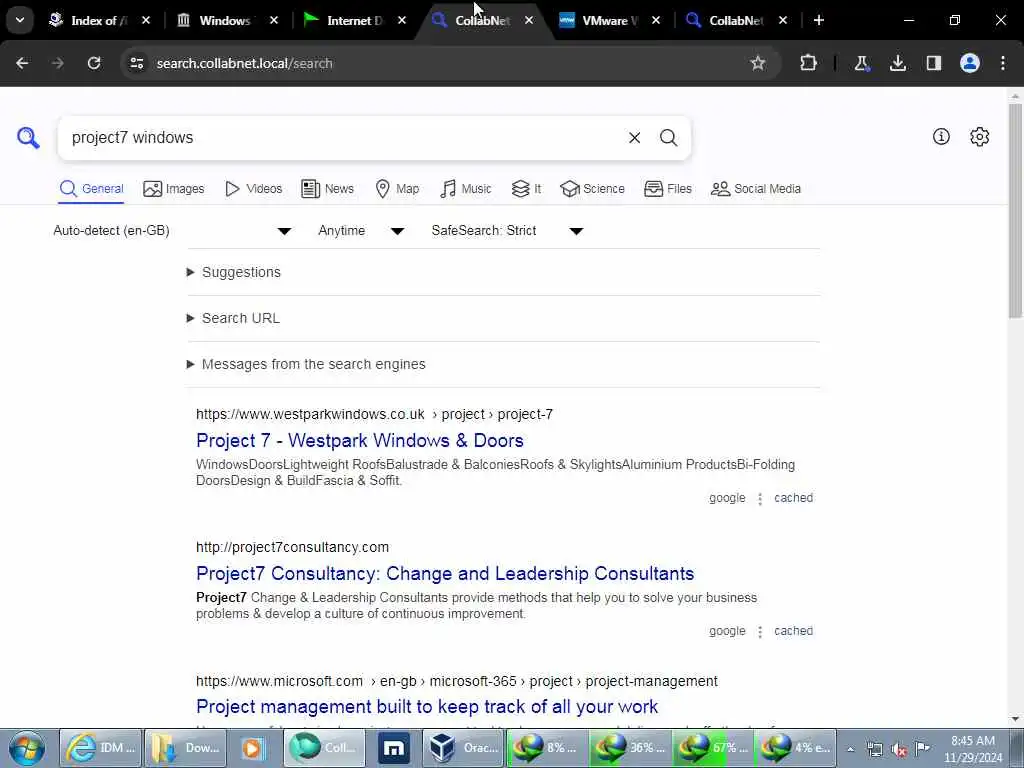The height and width of the screenshot is (768, 1024).
Task: Open the 67% download taskbar item
Action: pos(712,748)
